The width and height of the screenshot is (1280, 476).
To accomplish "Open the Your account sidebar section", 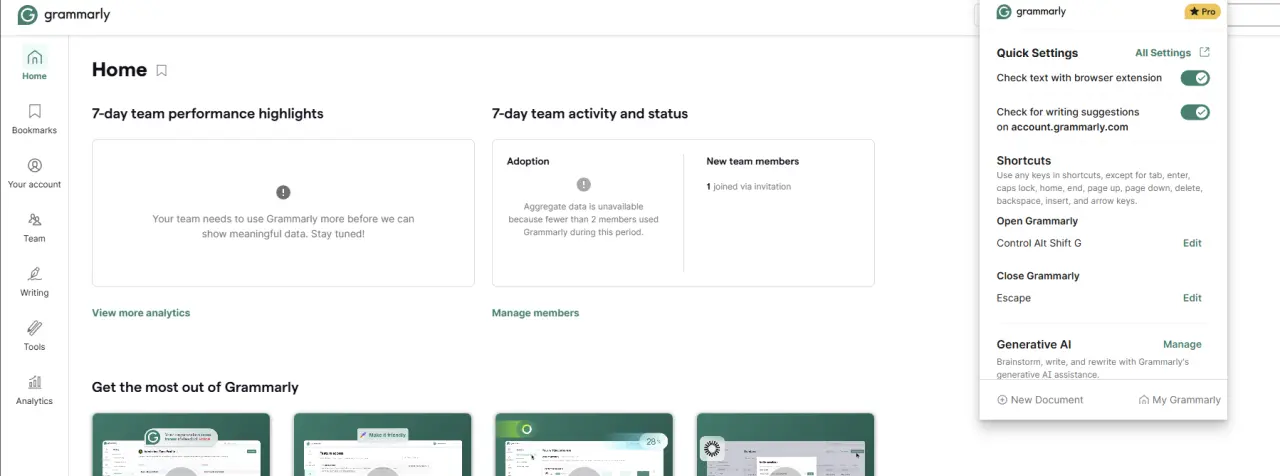I will [x=34, y=173].
